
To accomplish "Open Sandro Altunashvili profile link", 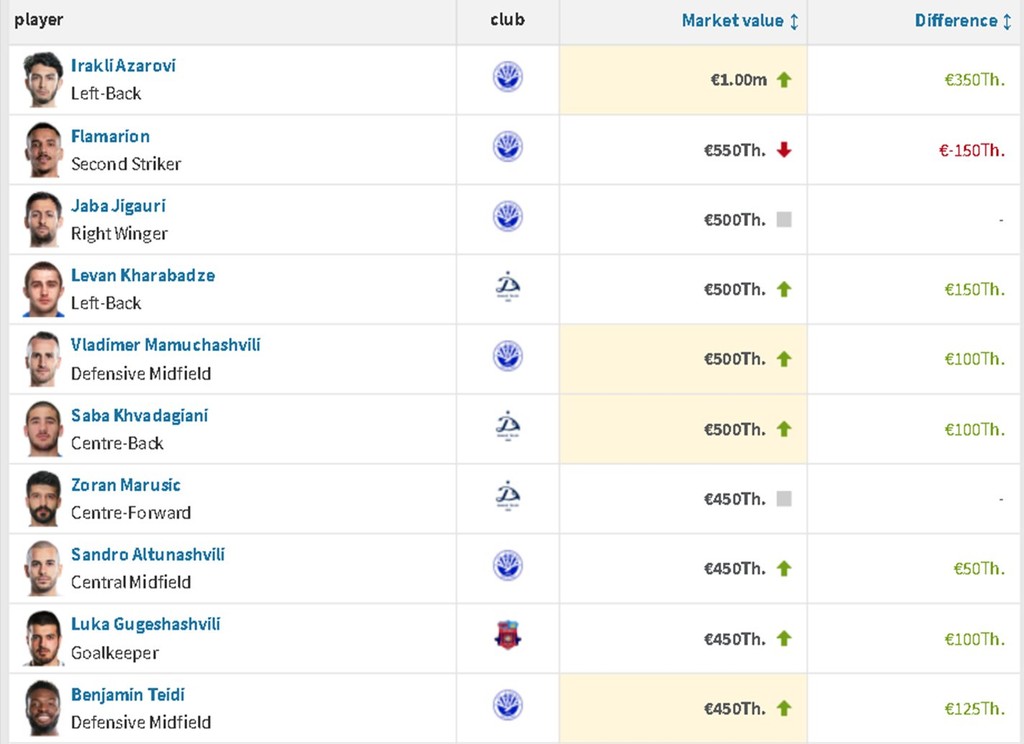I will (x=147, y=554).
